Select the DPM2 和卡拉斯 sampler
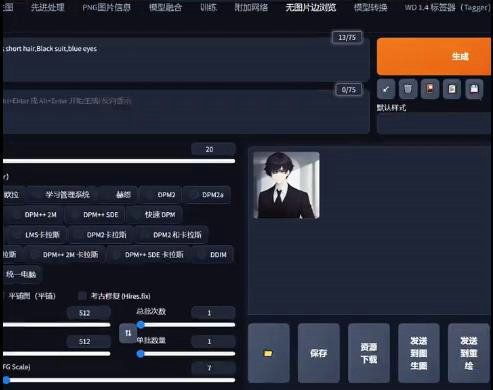 pos(171,235)
